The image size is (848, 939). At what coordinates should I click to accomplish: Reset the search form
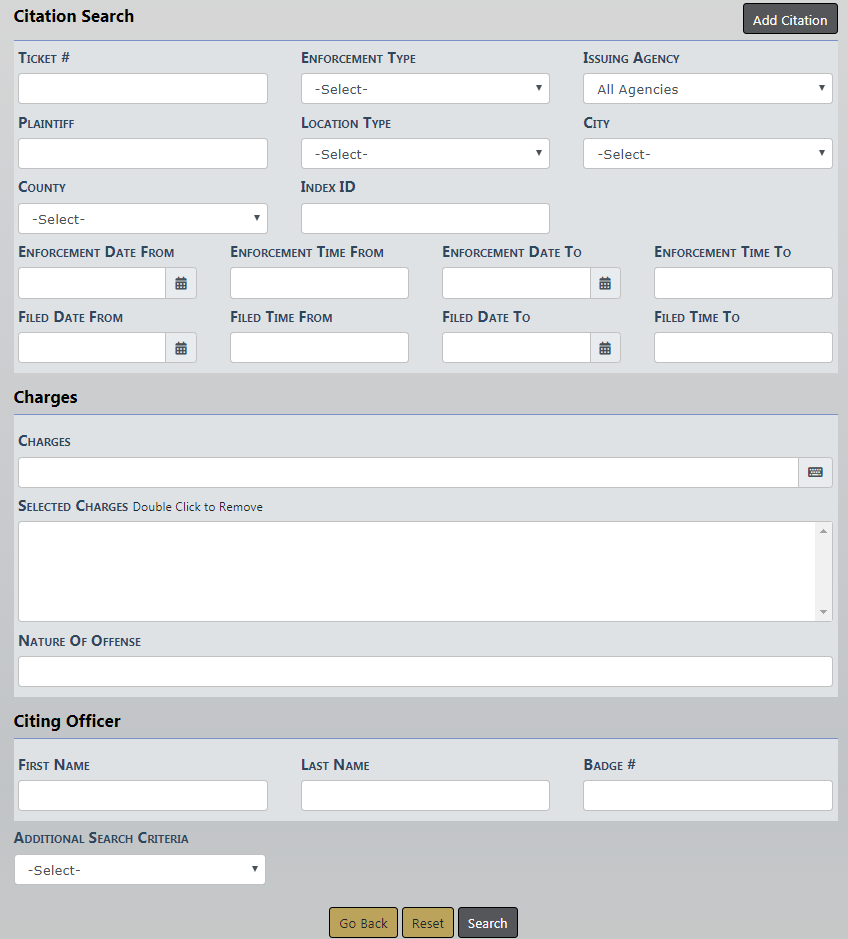[428, 923]
